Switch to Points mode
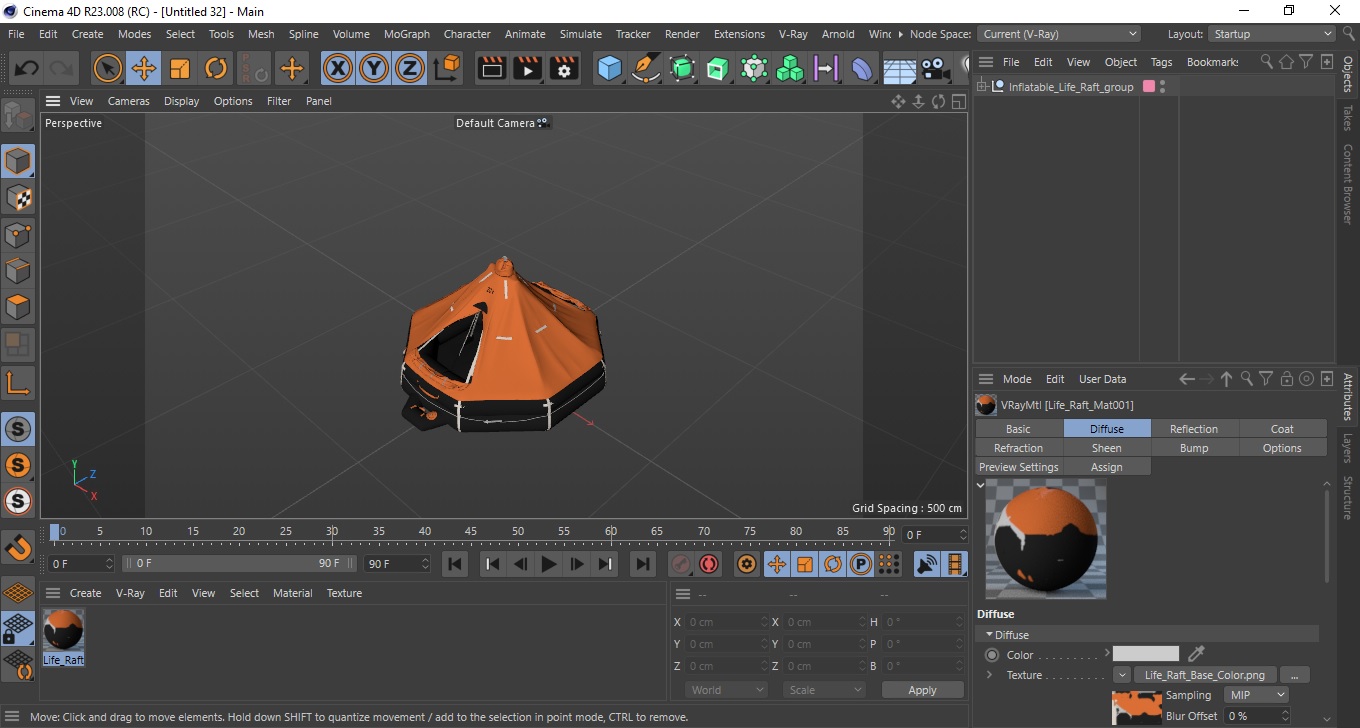The width and height of the screenshot is (1360, 728). pos(18,234)
